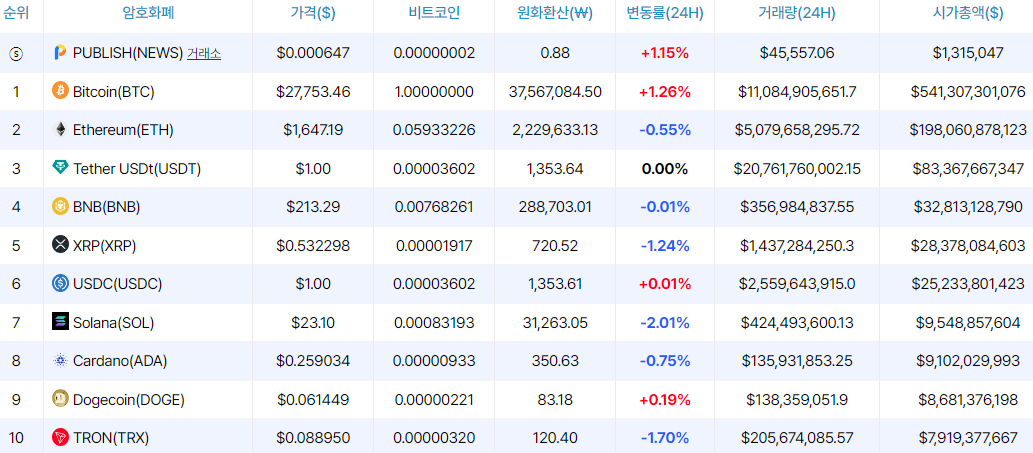Viewport: 1033px width, 453px height.
Task: Click PUBLISH change +1.15%
Action: 665,53
